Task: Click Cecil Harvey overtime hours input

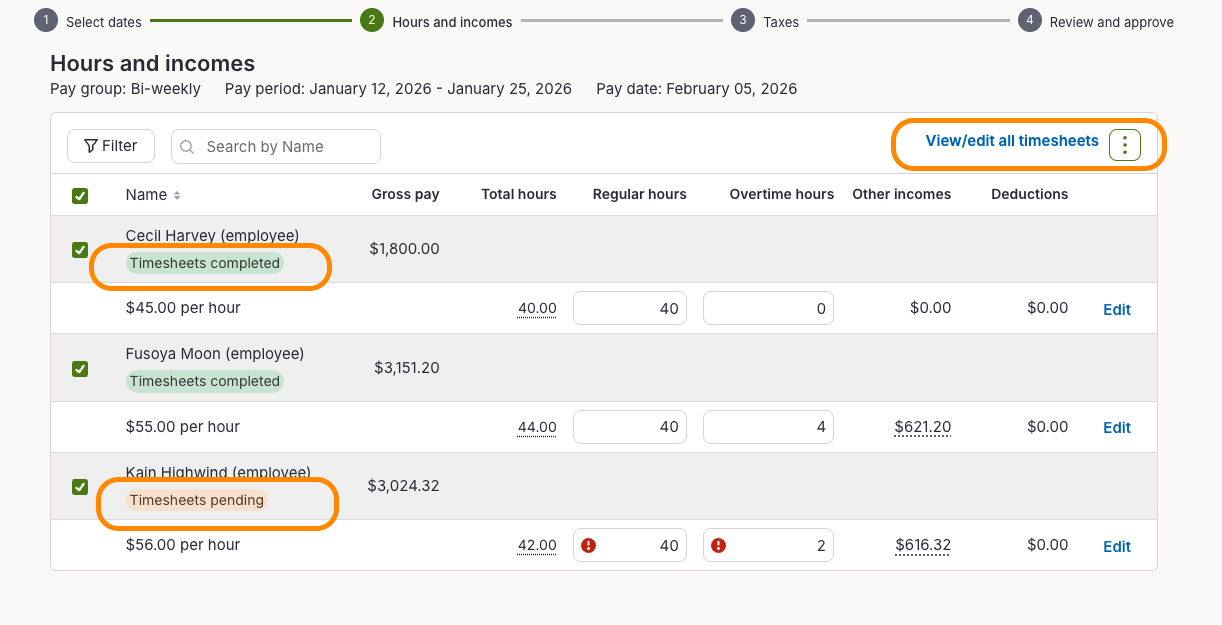Action: point(768,308)
